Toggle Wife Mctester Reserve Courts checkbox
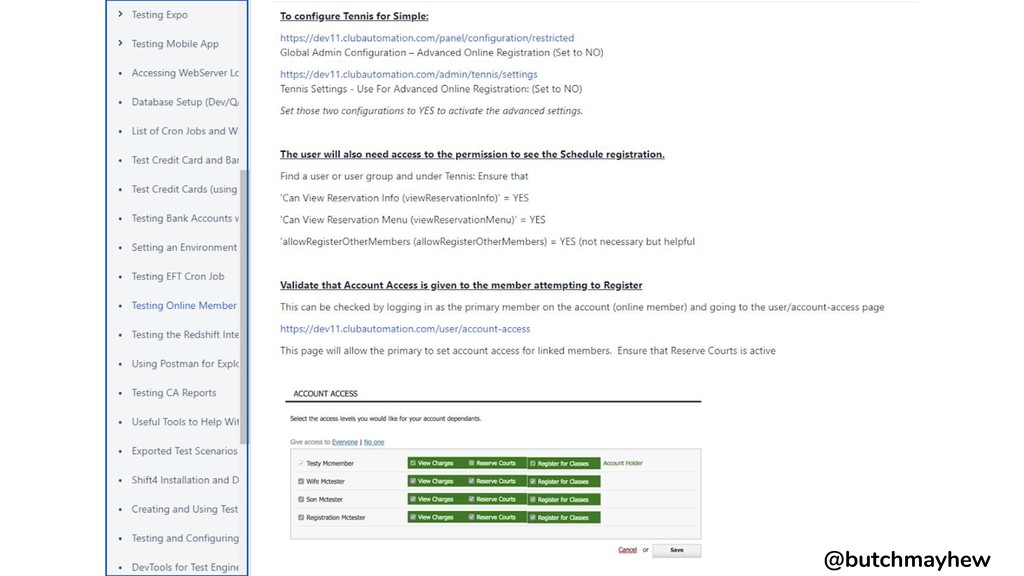The width and height of the screenshot is (1024, 576). click(x=471, y=481)
